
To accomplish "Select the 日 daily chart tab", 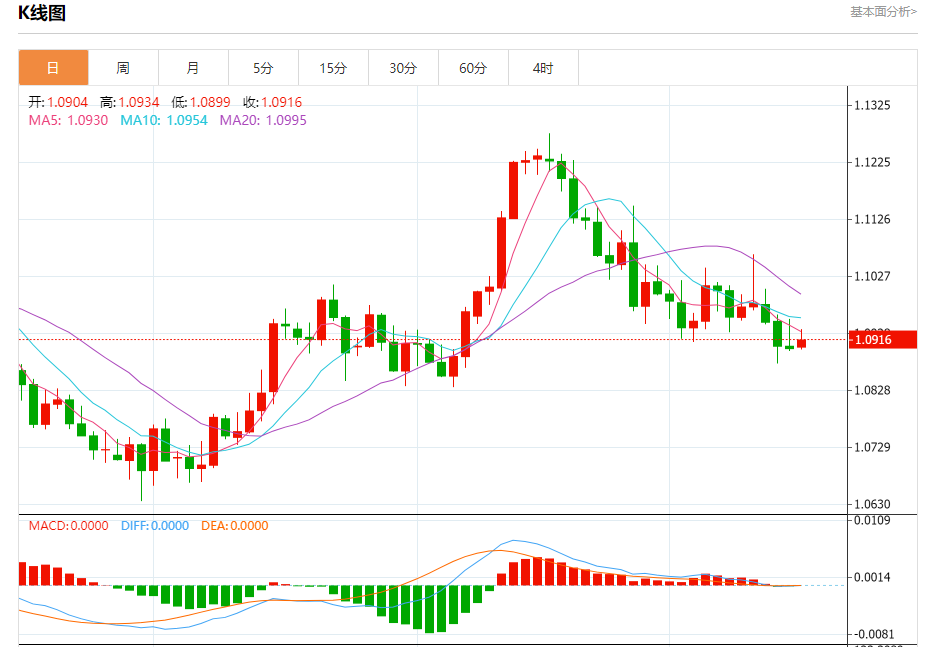I will coord(53,68).
